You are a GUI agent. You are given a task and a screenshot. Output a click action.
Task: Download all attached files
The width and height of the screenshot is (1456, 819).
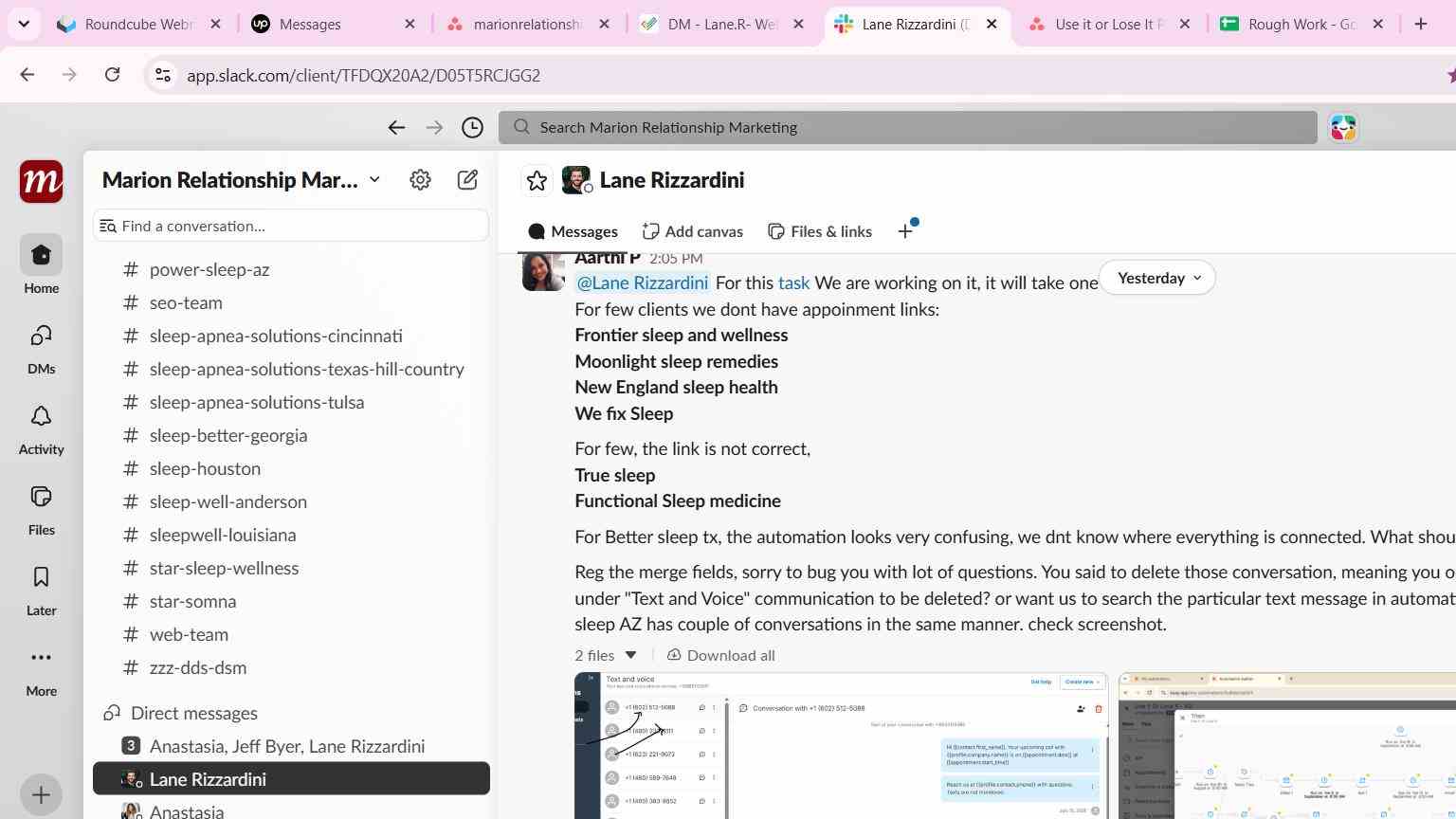point(720,655)
